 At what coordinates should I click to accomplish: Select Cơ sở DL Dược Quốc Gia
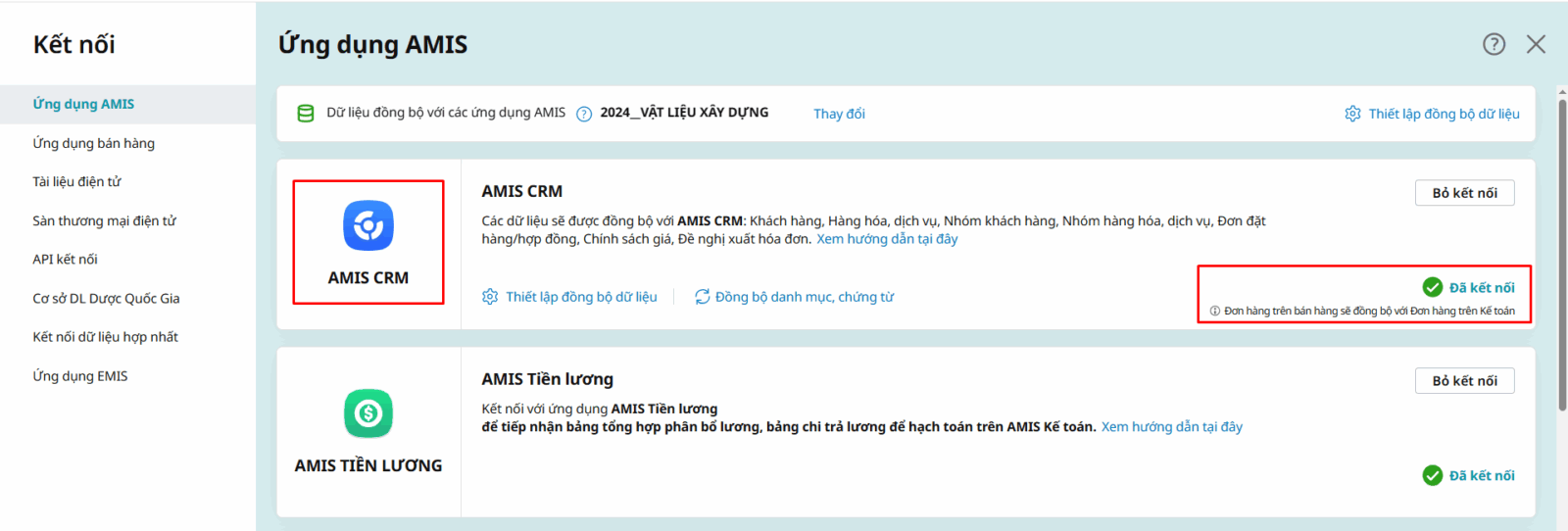107,299
